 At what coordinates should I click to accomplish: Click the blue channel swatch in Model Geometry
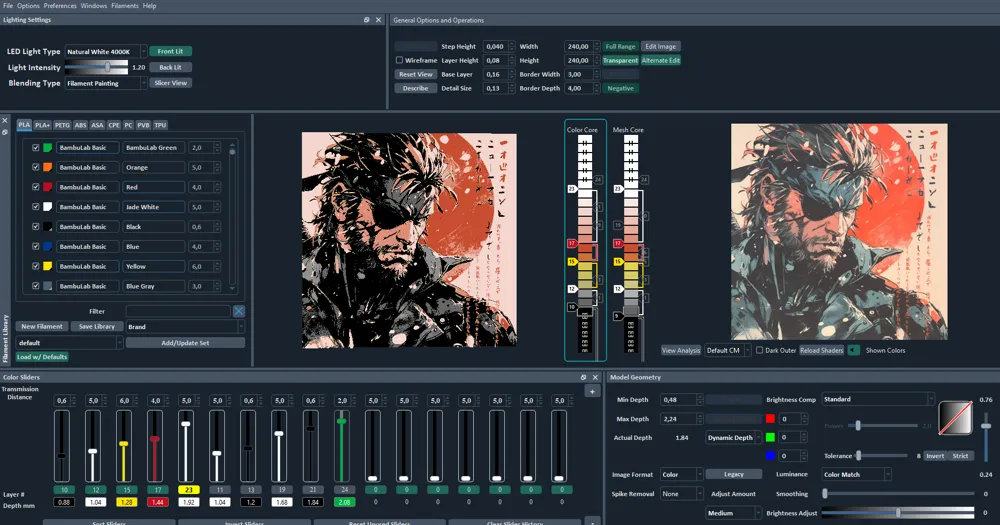pyautogui.click(x=770, y=455)
